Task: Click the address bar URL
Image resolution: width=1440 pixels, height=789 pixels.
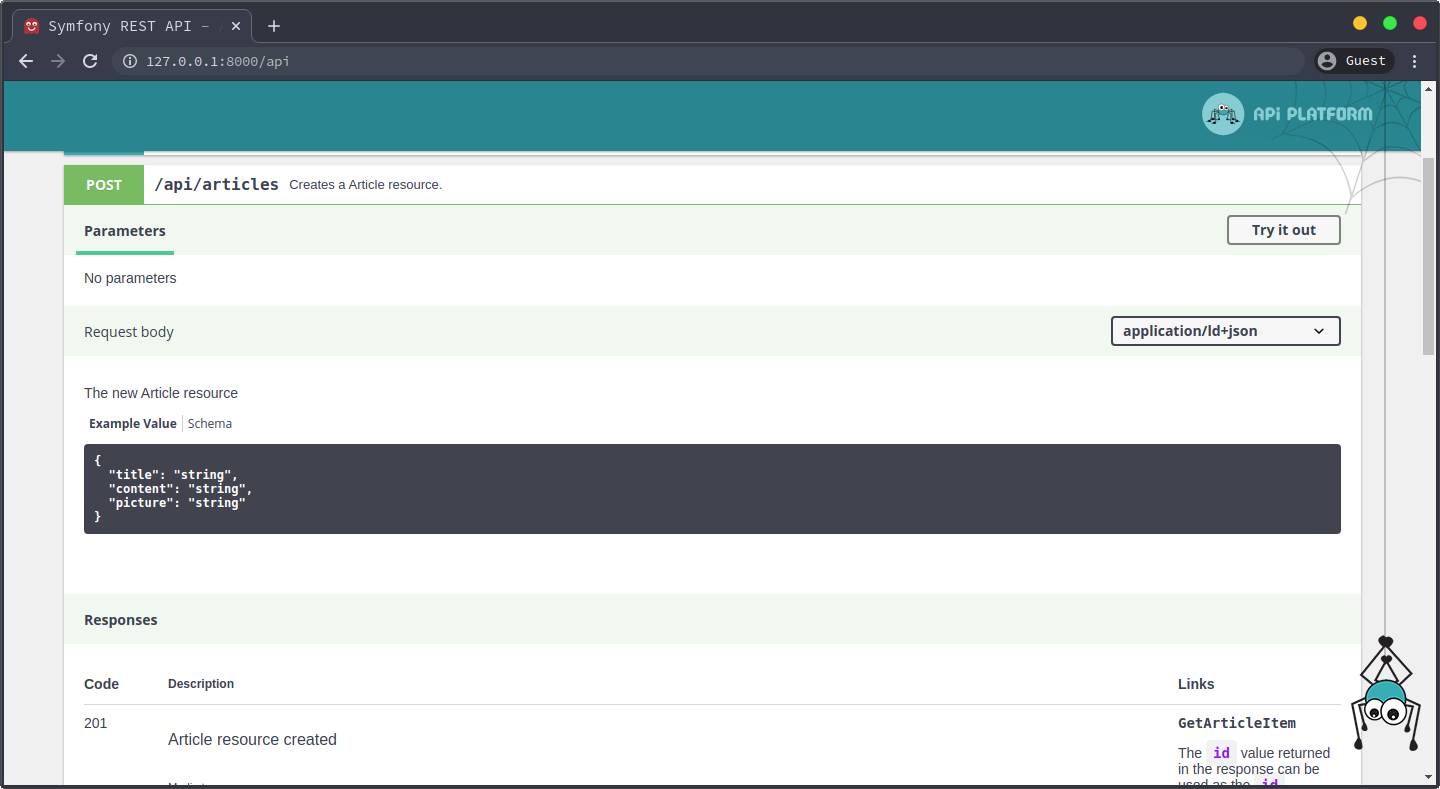Action: (218, 61)
